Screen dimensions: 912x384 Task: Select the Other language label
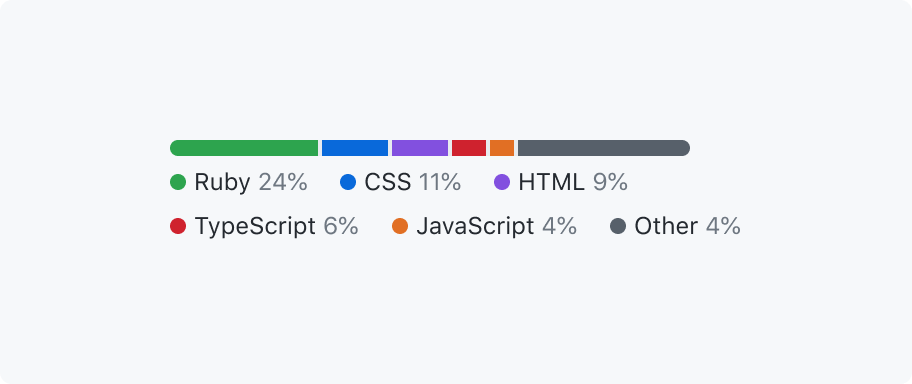[x=666, y=226]
